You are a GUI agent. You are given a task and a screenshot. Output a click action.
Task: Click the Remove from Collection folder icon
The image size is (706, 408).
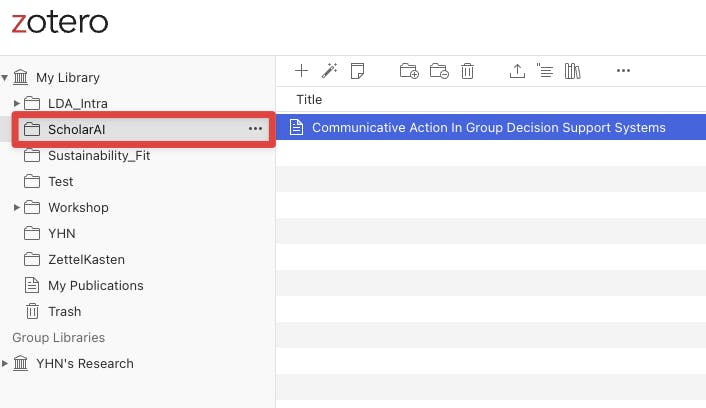(x=439, y=71)
